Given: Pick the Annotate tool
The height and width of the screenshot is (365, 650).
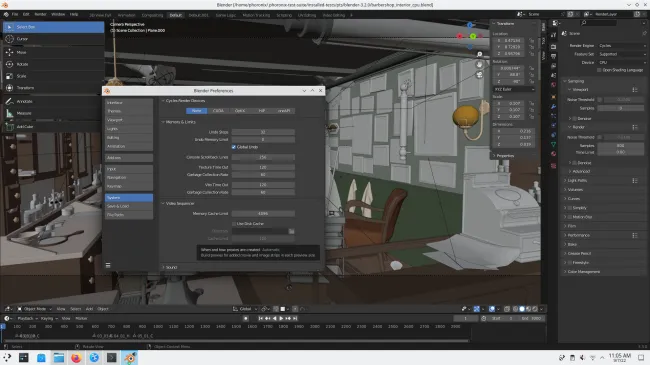Looking at the screenshot, I should 53,101.
